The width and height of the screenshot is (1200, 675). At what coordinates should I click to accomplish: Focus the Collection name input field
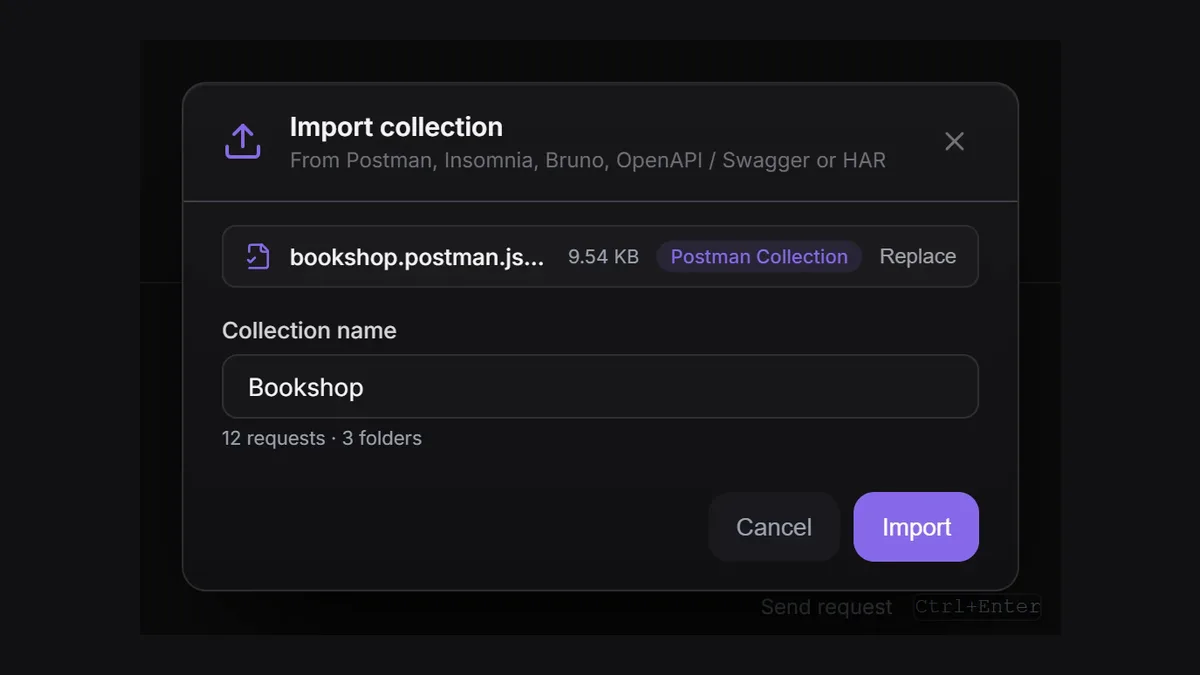click(x=600, y=386)
